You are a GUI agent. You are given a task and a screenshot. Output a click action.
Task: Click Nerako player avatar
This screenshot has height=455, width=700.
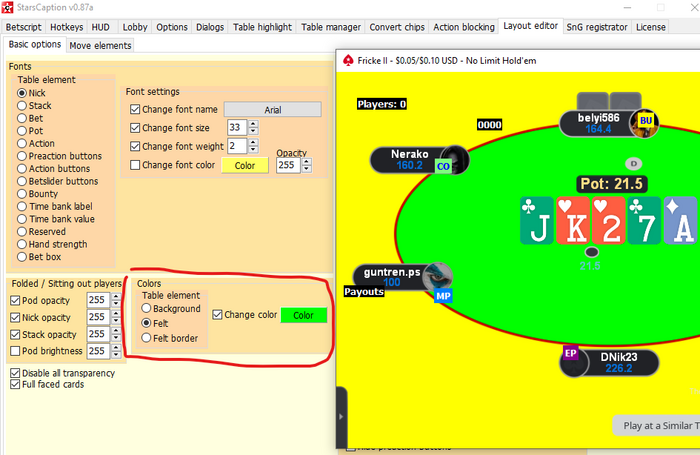(x=456, y=159)
